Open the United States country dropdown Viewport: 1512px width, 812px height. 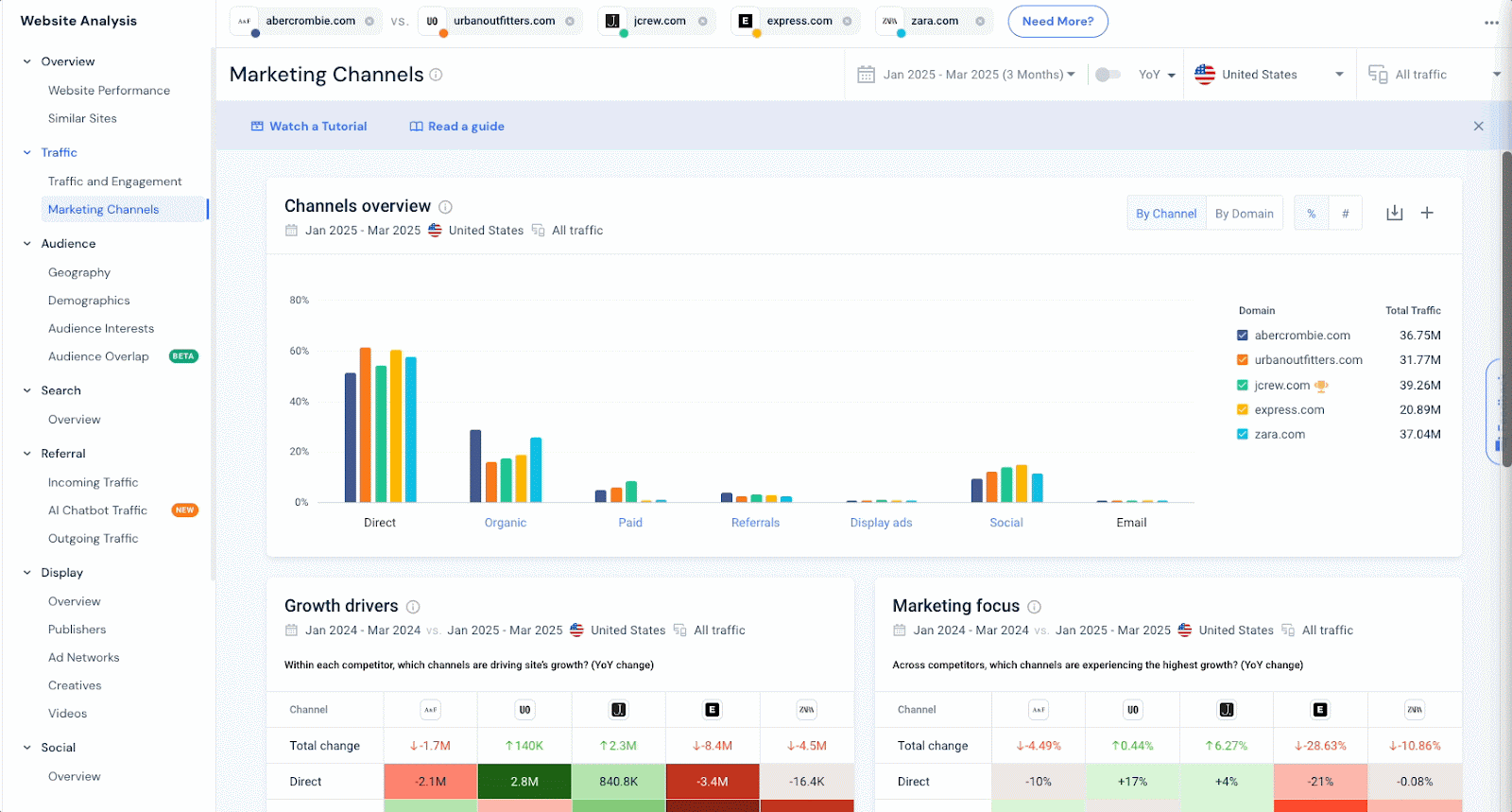coord(1269,75)
